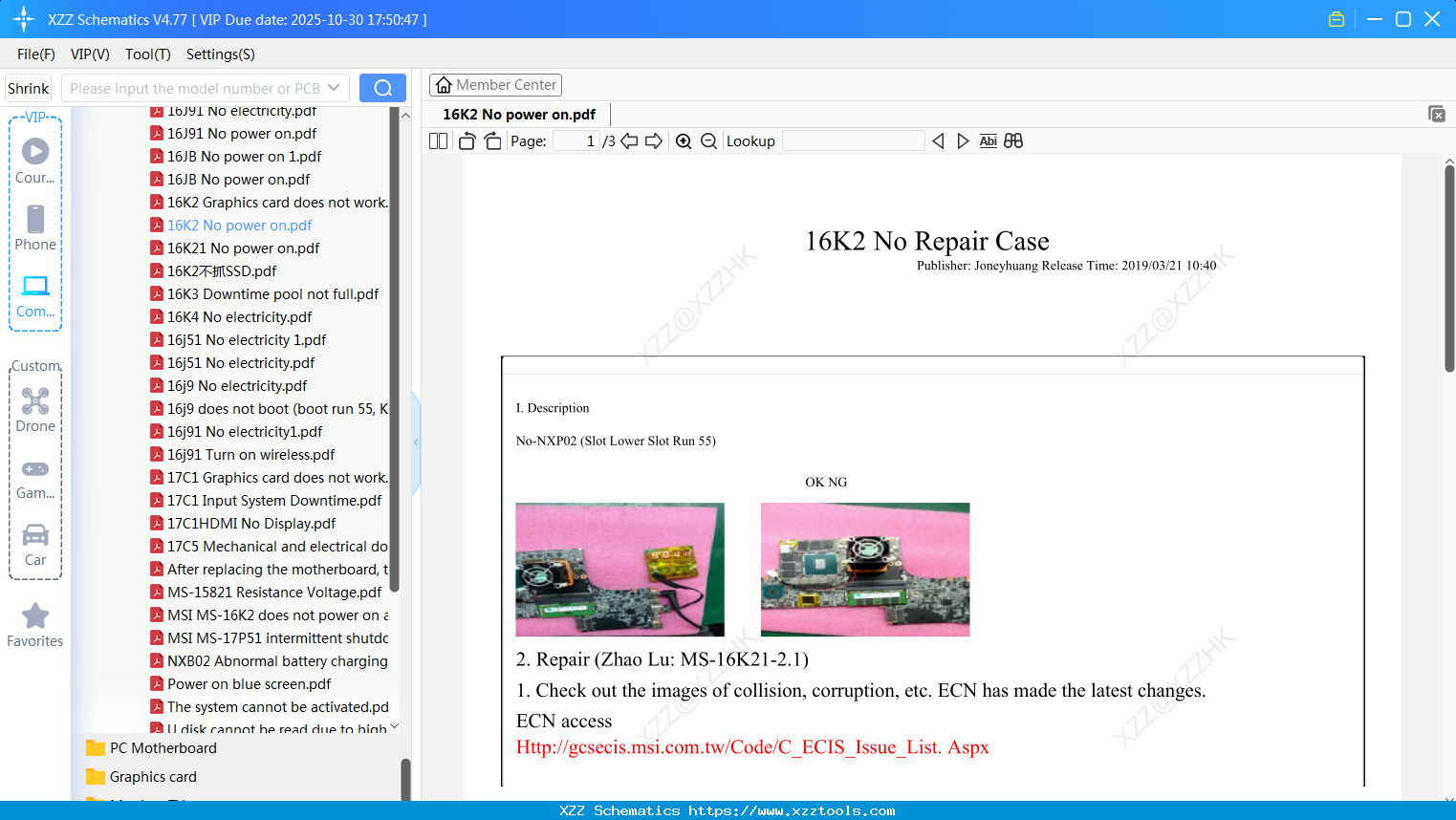This screenshot has width=1456, height=820.
Task: Open the gcsecis.msi.com.tw ECN link
Action: point(752,747)
